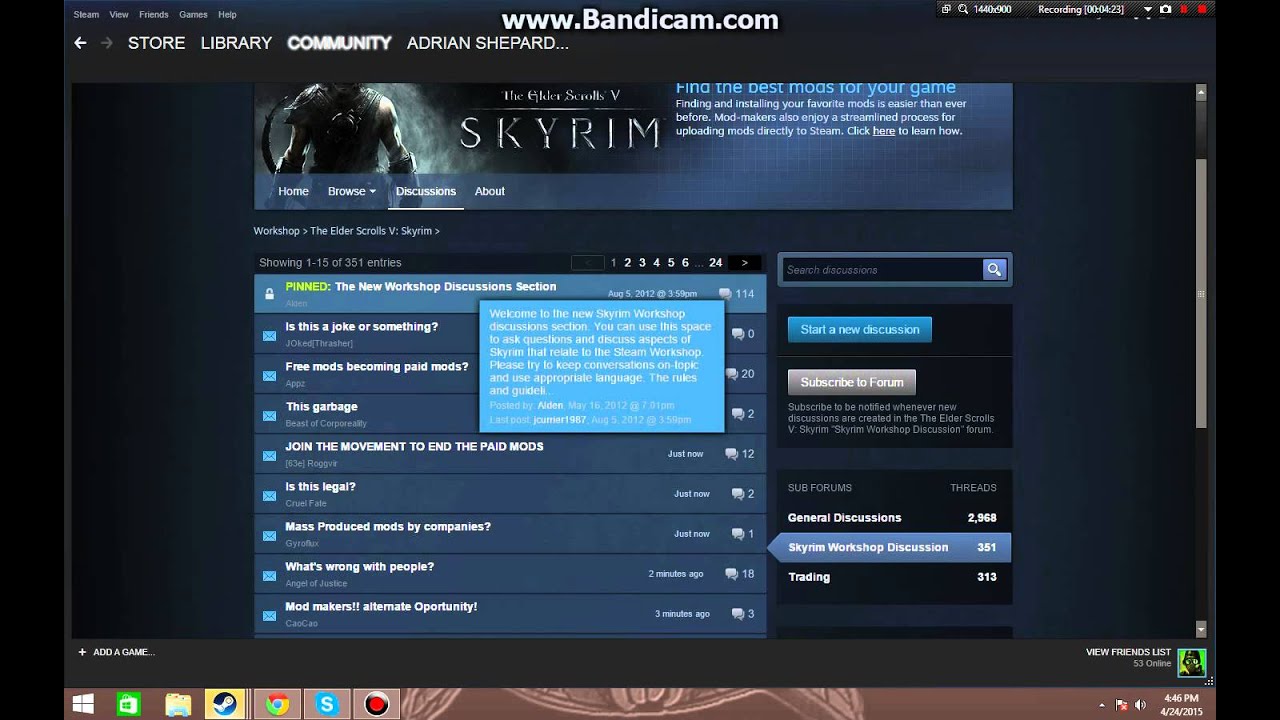Click the plus icon for Add a Game

pyautogui.click(x=82, y=652)
